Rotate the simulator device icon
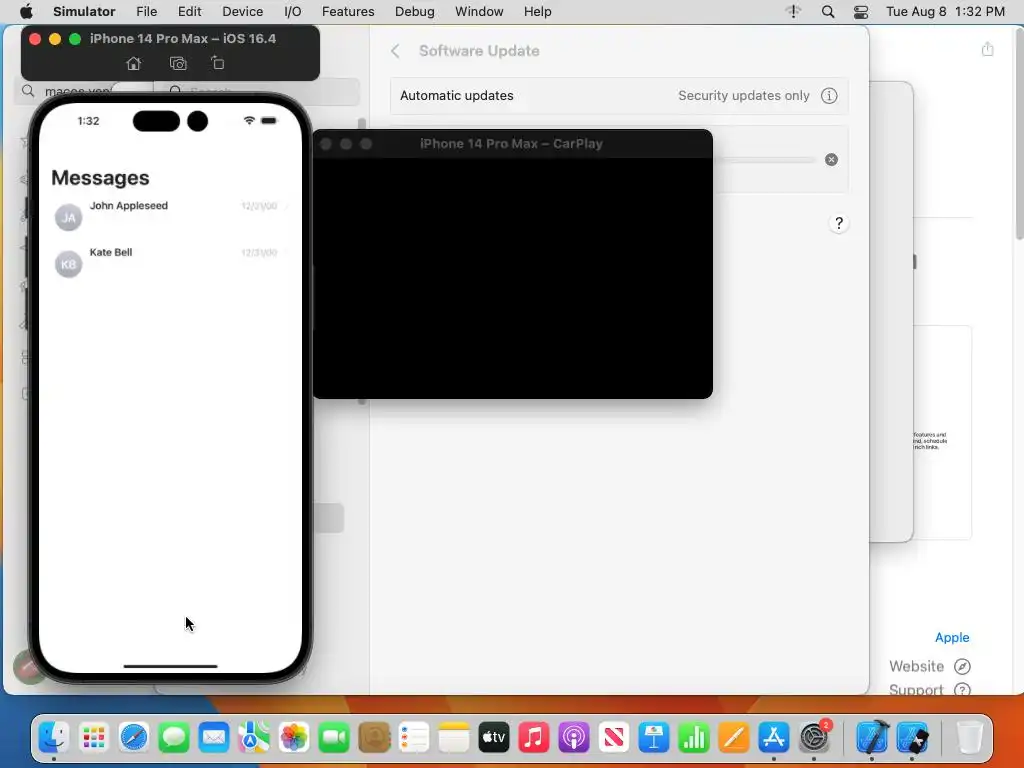The width and height of the screenshot is (1024, 768). 217,63
